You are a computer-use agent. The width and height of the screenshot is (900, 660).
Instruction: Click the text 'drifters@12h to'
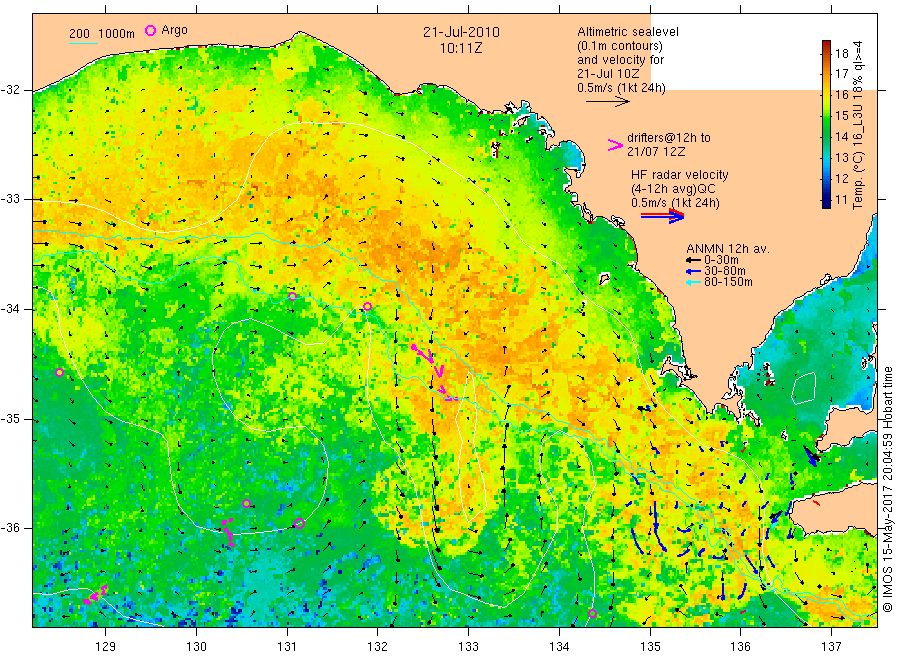click(669, 138)
